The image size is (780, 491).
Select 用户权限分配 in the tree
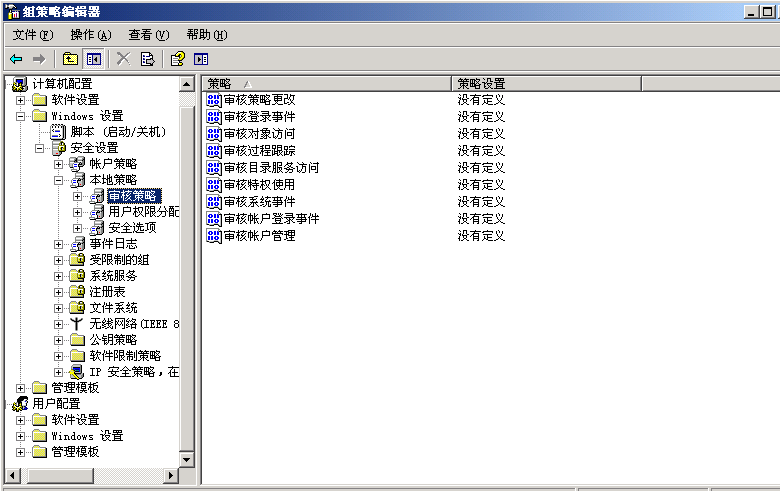(x=143, y=212)
